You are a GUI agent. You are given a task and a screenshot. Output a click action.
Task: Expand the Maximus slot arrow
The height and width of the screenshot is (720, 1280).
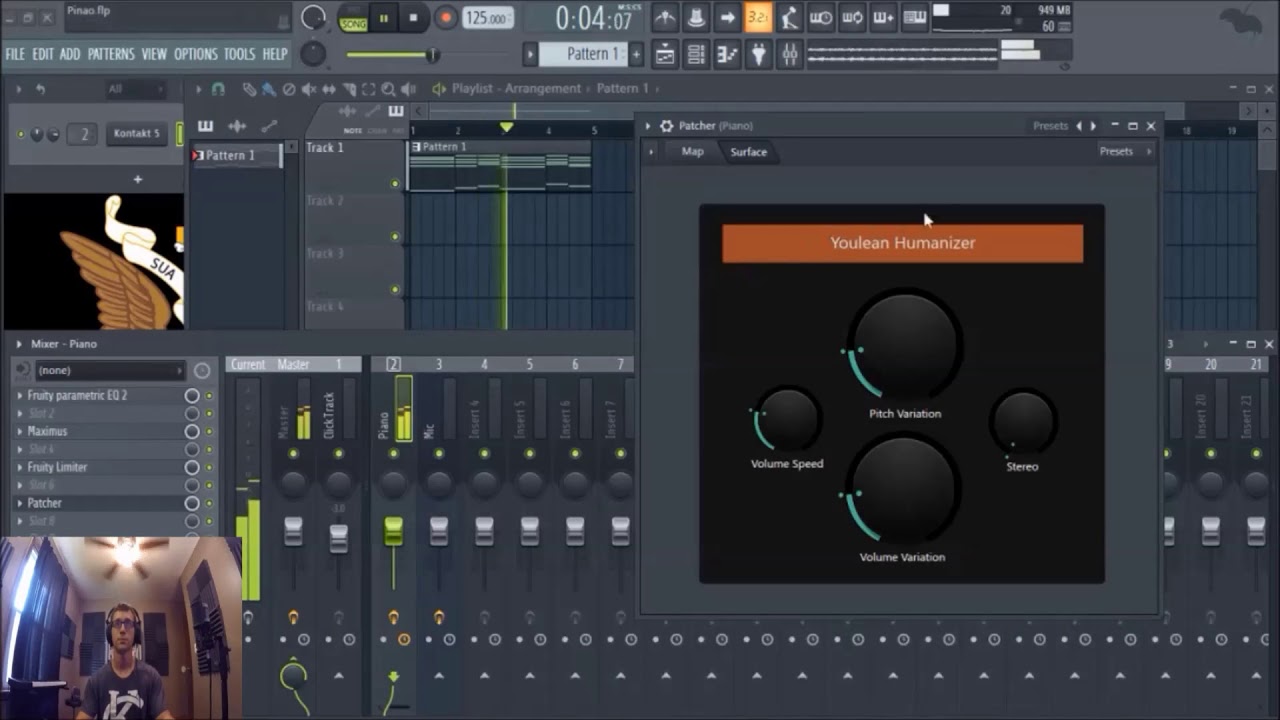click(x=19, y=432)
